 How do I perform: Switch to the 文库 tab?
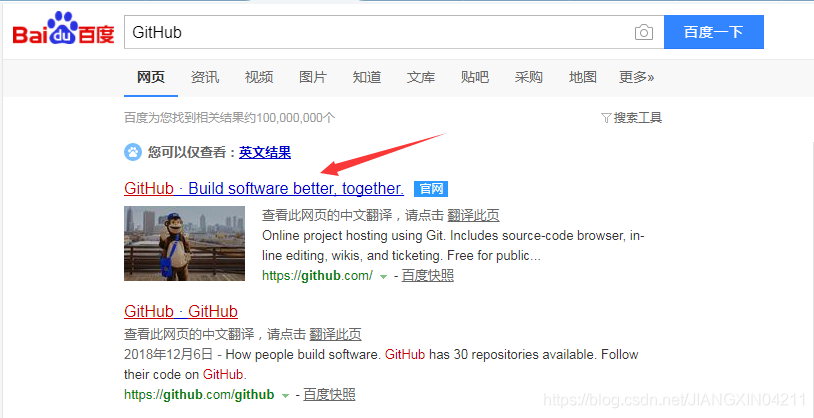pos(420,78)
